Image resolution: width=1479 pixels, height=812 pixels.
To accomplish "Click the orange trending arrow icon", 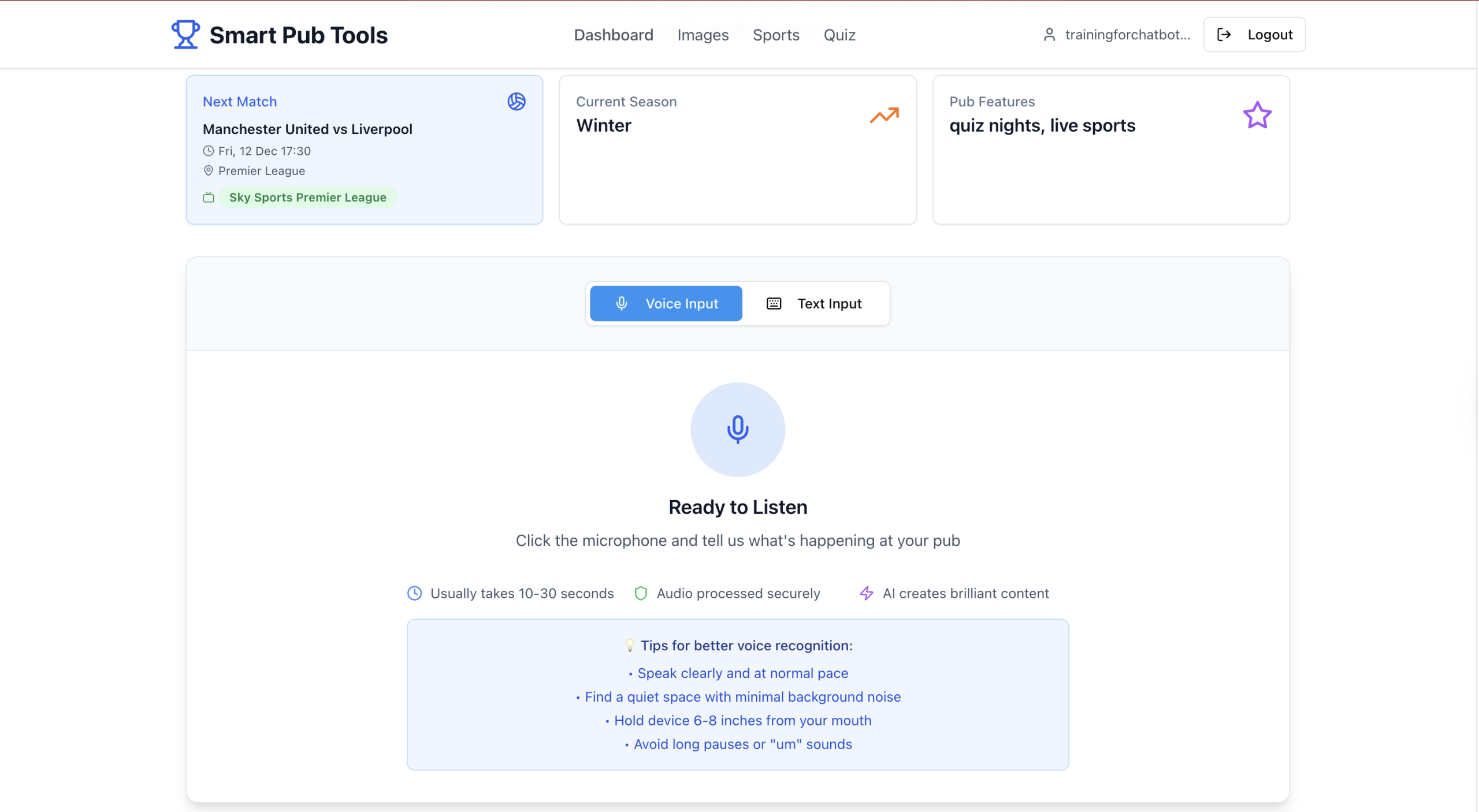I will click(884, 116).
